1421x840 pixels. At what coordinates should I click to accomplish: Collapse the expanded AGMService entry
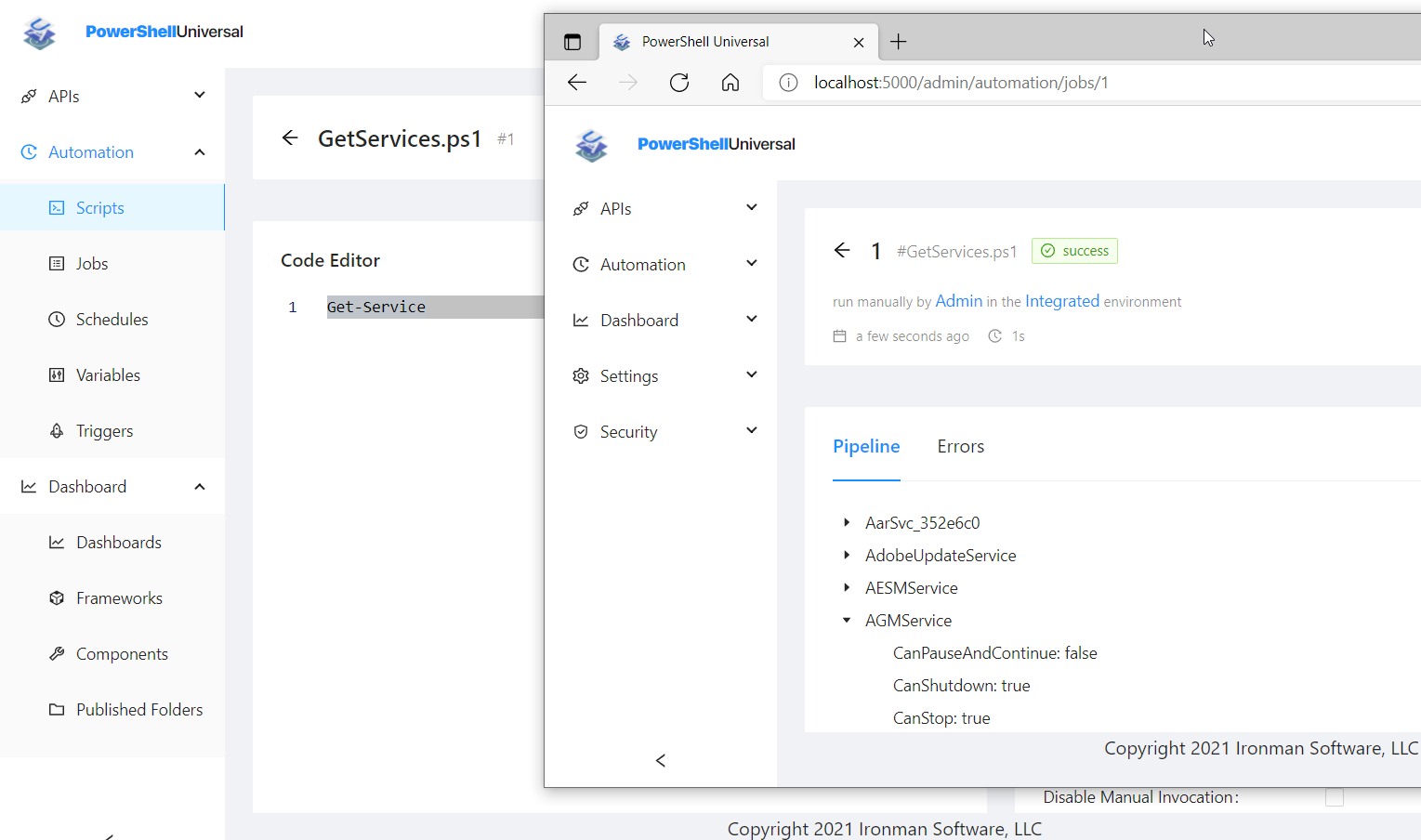click(846, 620)
